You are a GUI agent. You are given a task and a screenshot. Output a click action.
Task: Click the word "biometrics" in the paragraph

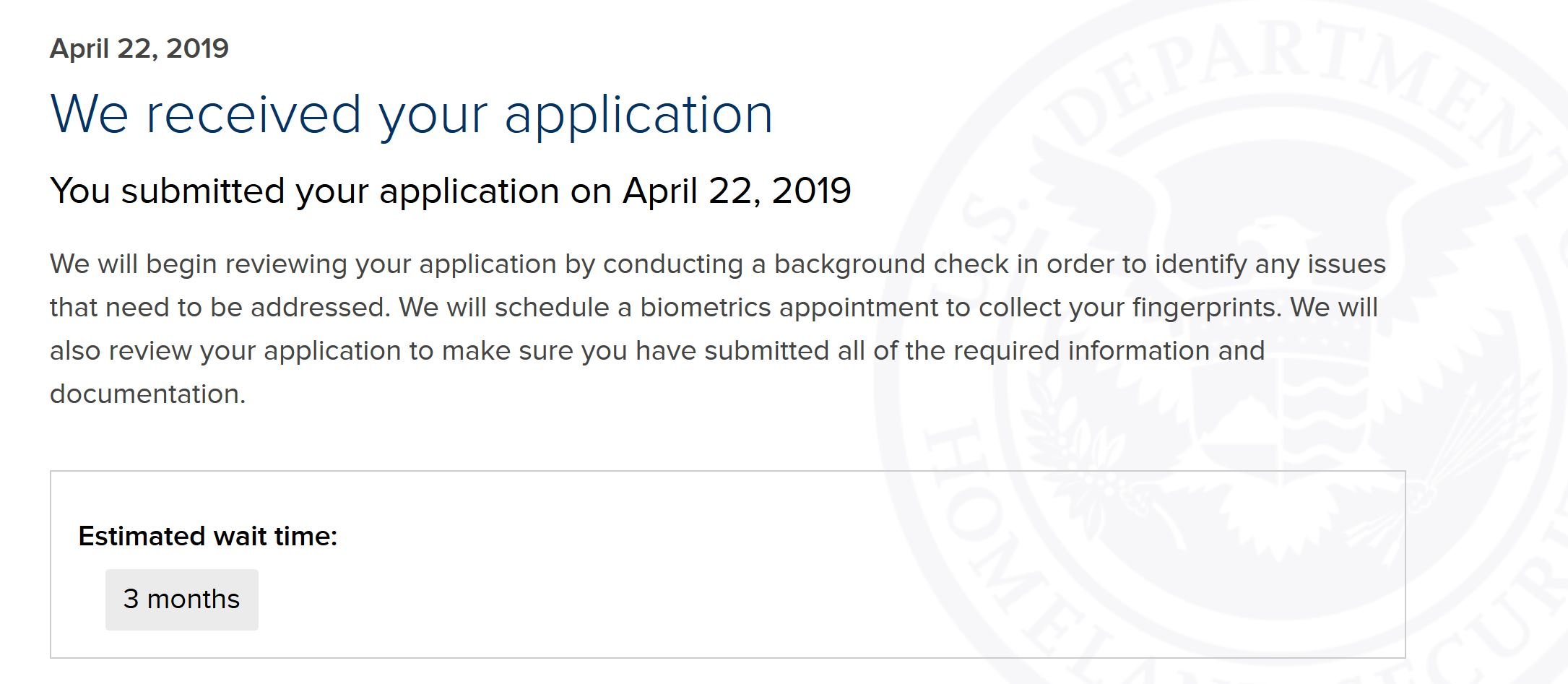706,308
